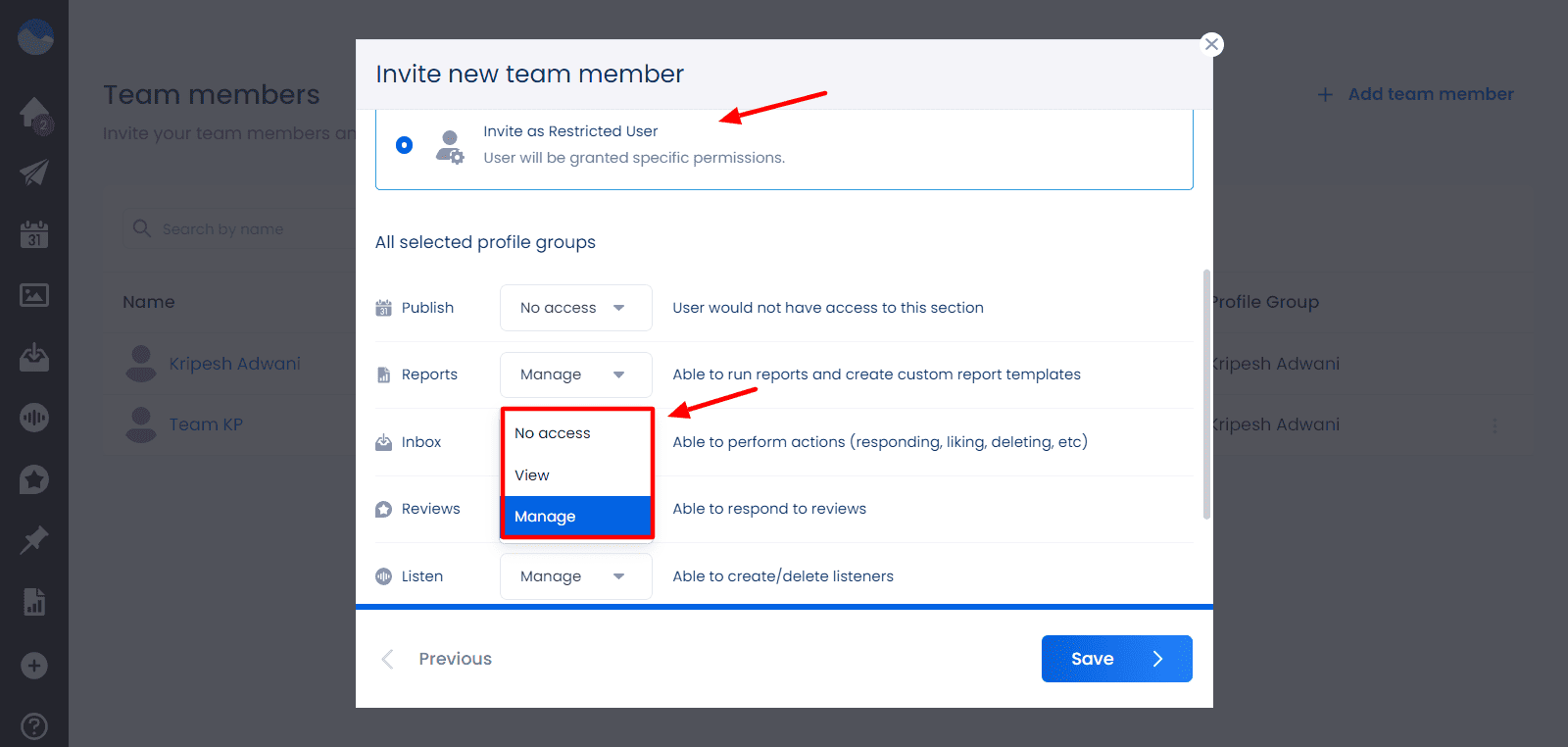Choose View option in the Inbox menu
1568x747 pixels.
[x=532, y=475]
